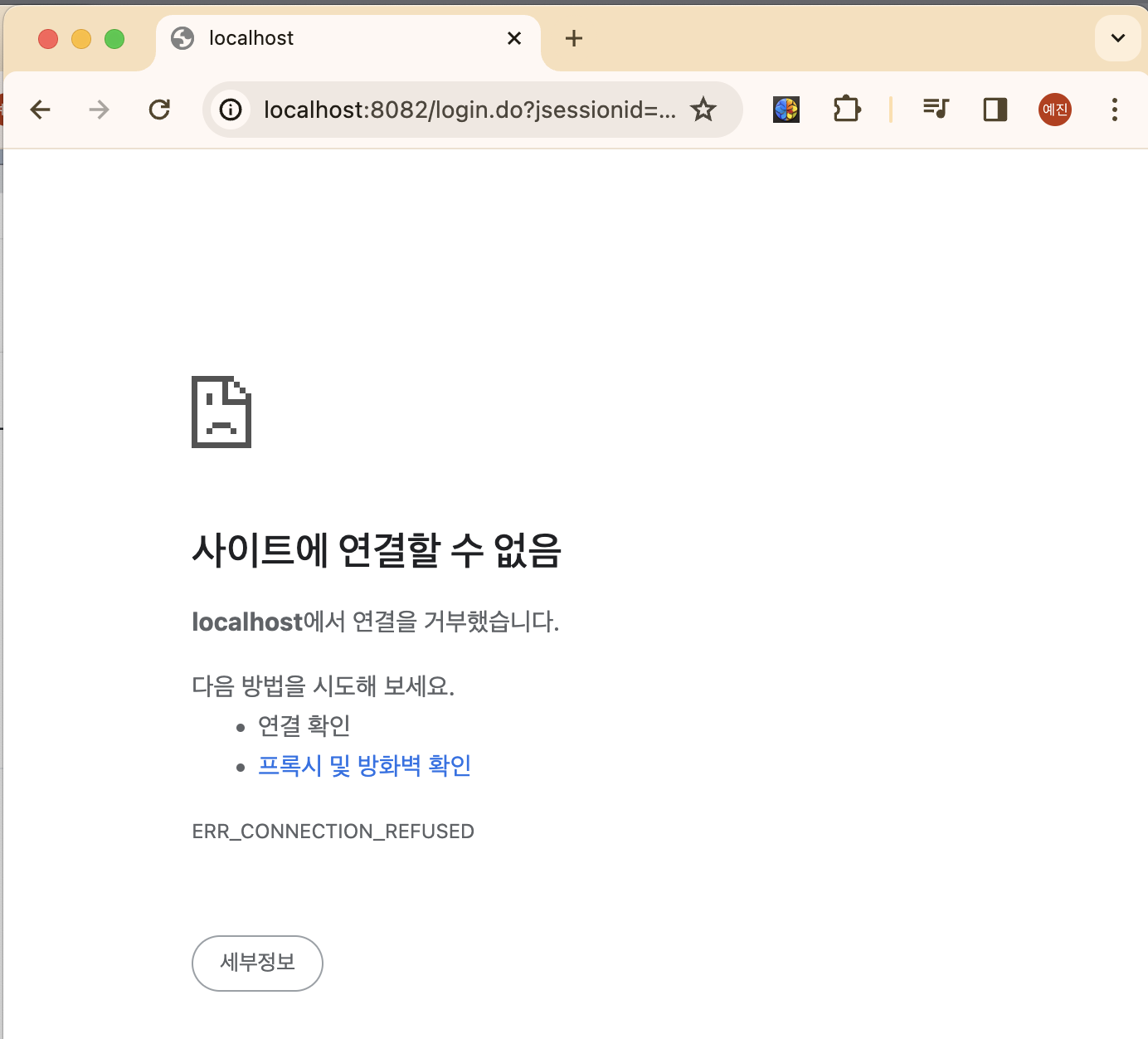The width and height of the screenshot is (1148, 1039).
Task: Click the forward navigation arrow
Action: pyautogui.click(x=99, y=110)
